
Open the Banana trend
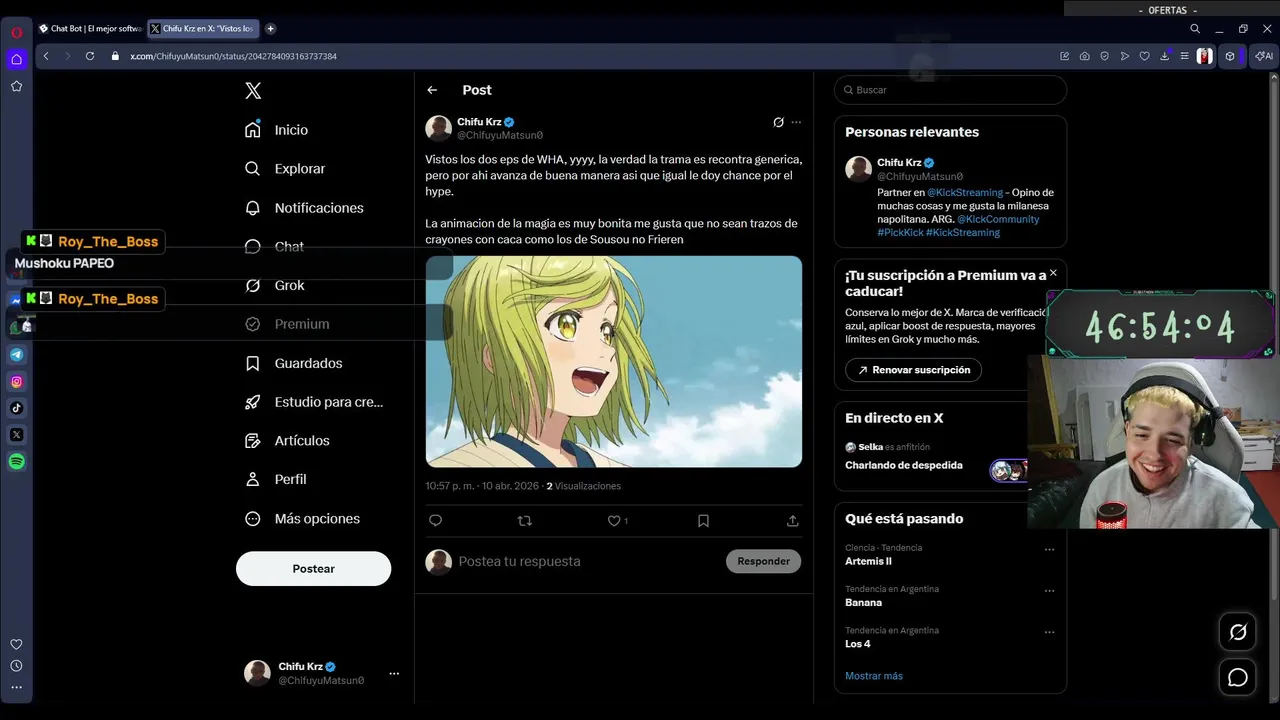pos(863,603)
